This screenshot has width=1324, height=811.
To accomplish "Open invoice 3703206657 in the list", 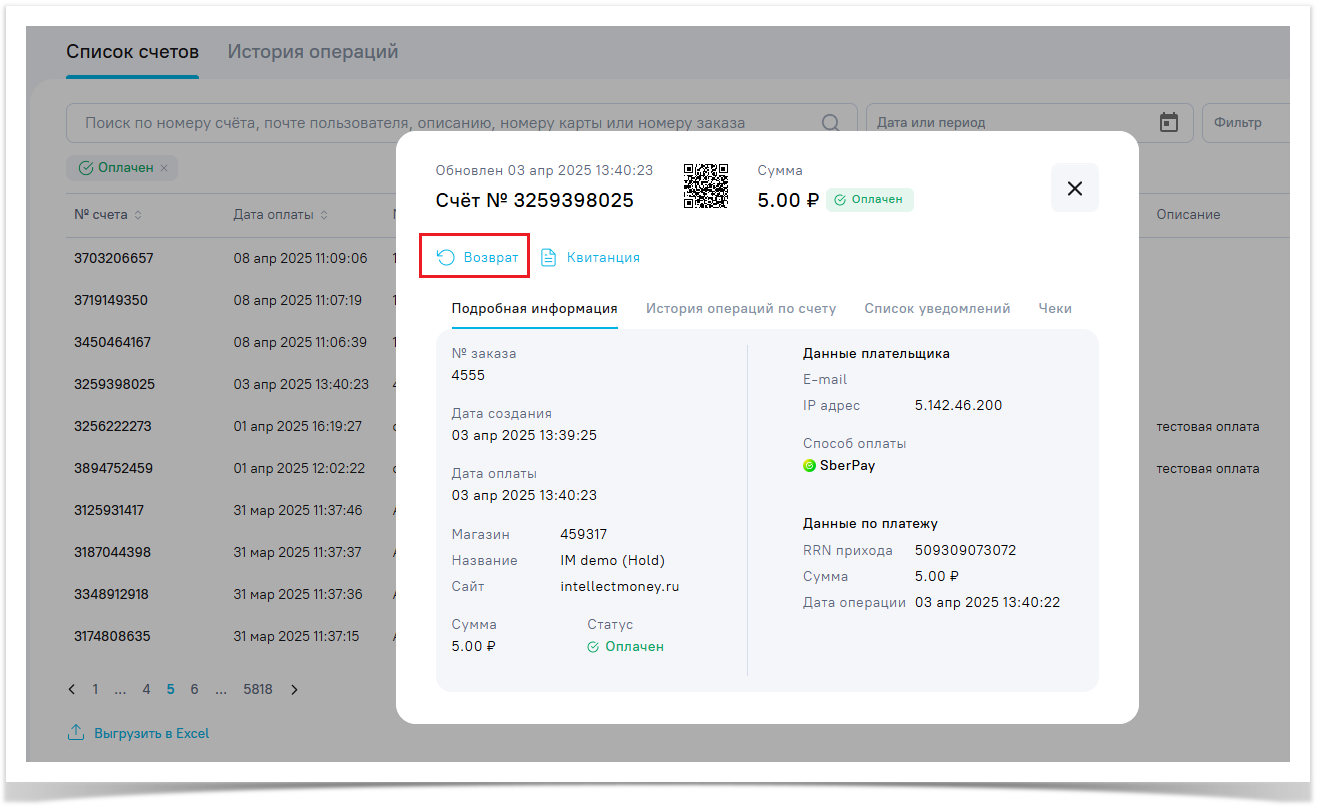I will click(114, 258).
